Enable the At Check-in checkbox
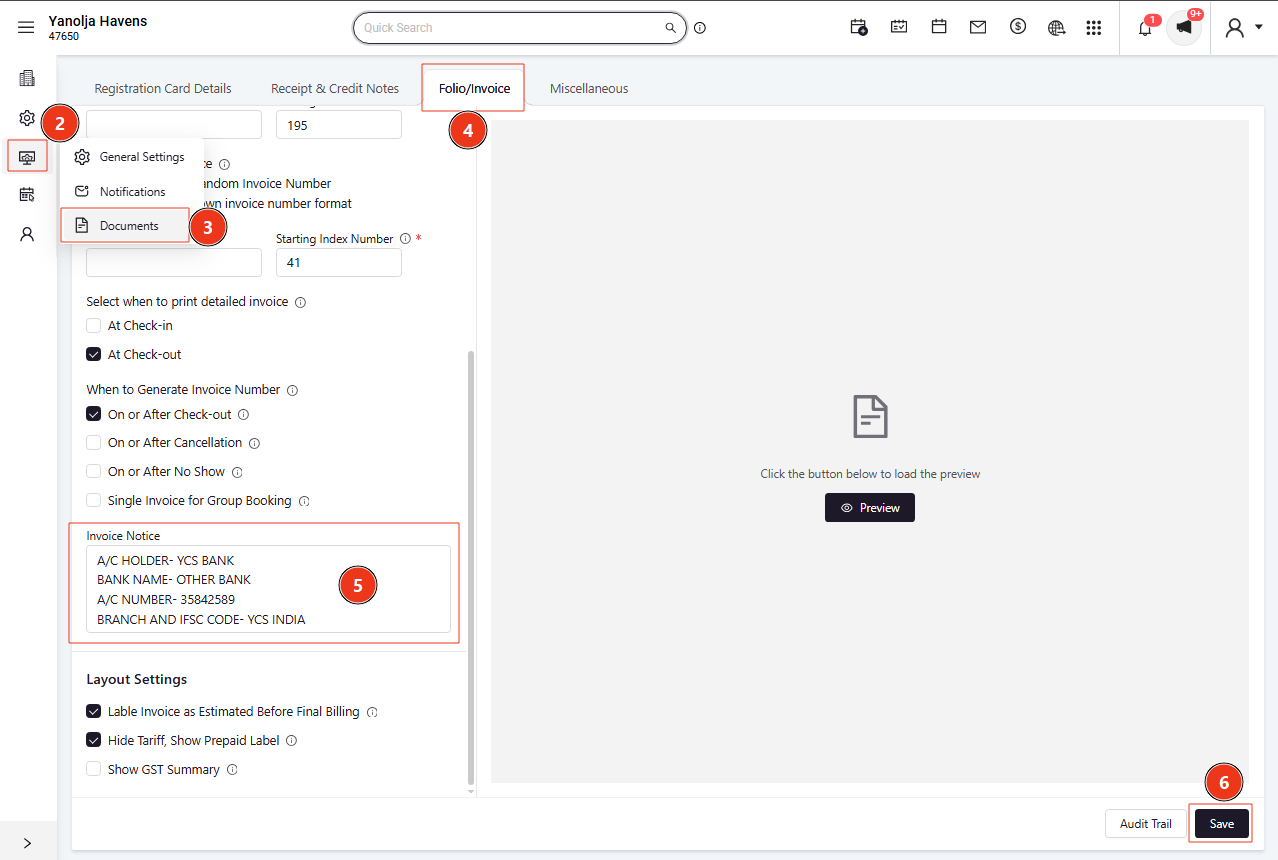This screenshot has width=1278, height=860. tap(94, 325)
